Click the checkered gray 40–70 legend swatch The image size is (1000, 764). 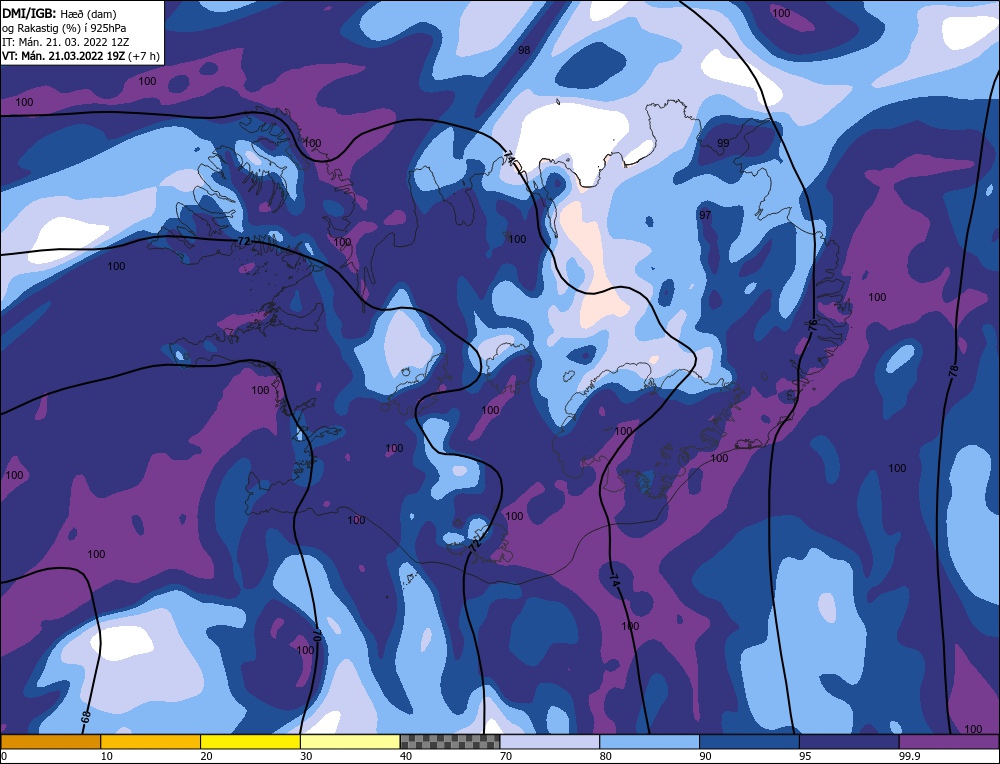click(x=450, y=741)
